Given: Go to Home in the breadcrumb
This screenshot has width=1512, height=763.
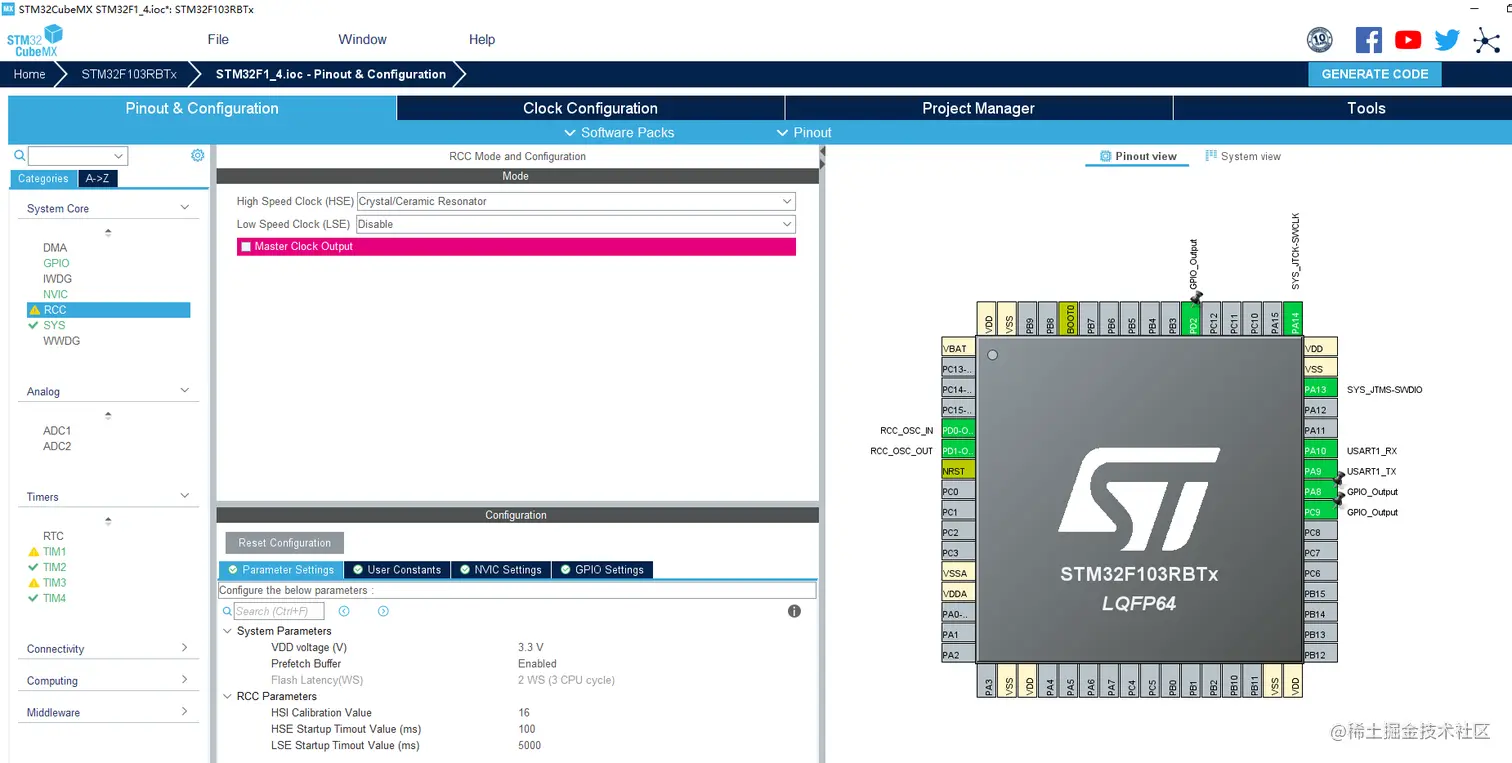Looking at the screenshot, I should (29, 74).
